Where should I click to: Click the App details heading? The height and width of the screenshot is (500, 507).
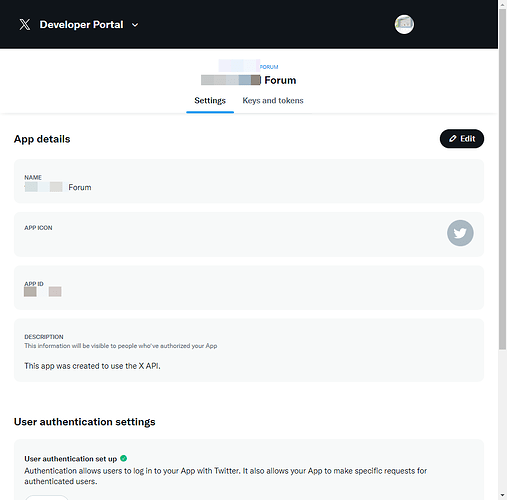pos(42,139)
